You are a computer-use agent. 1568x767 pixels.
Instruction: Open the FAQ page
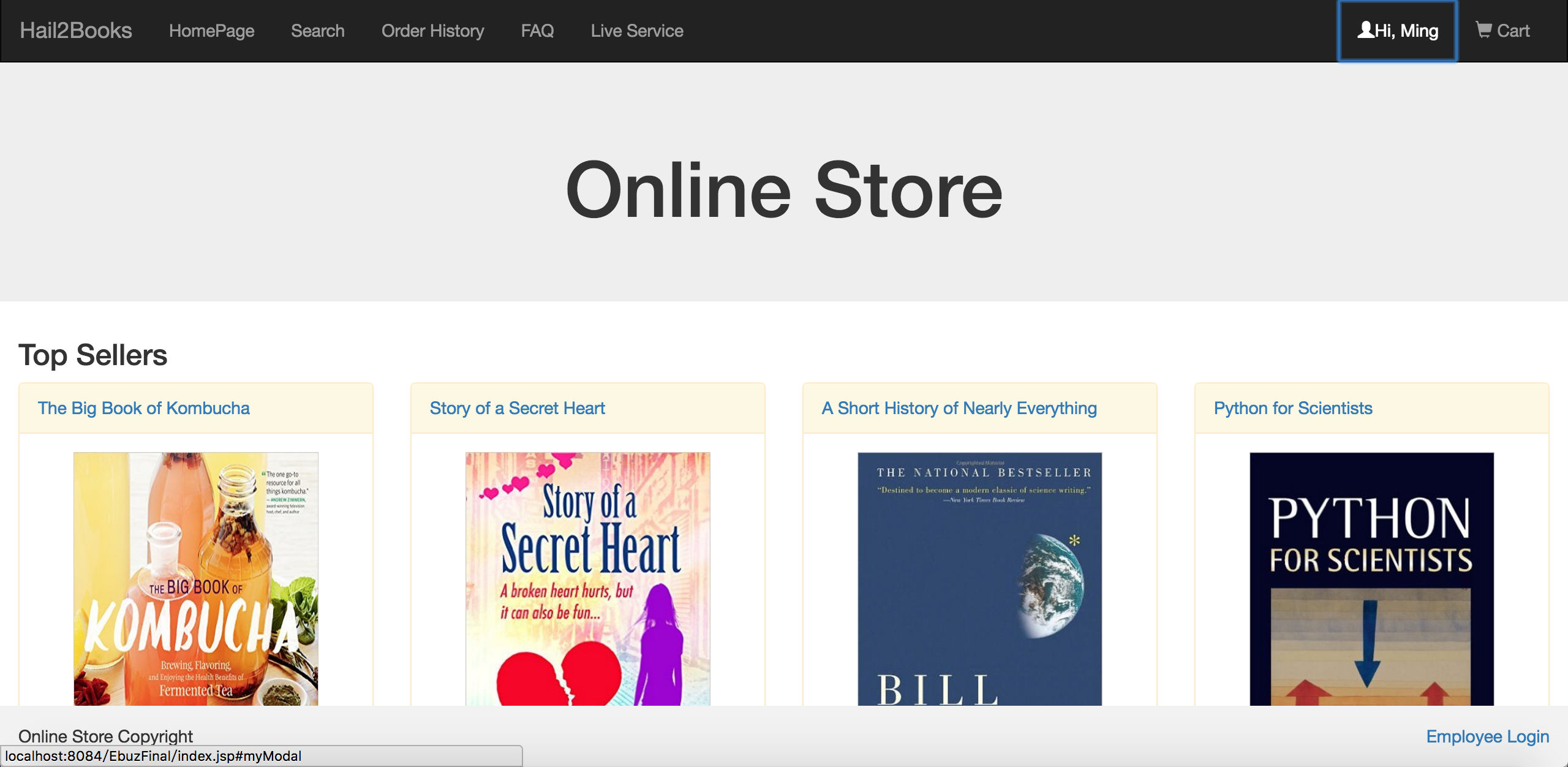point(537,31)
